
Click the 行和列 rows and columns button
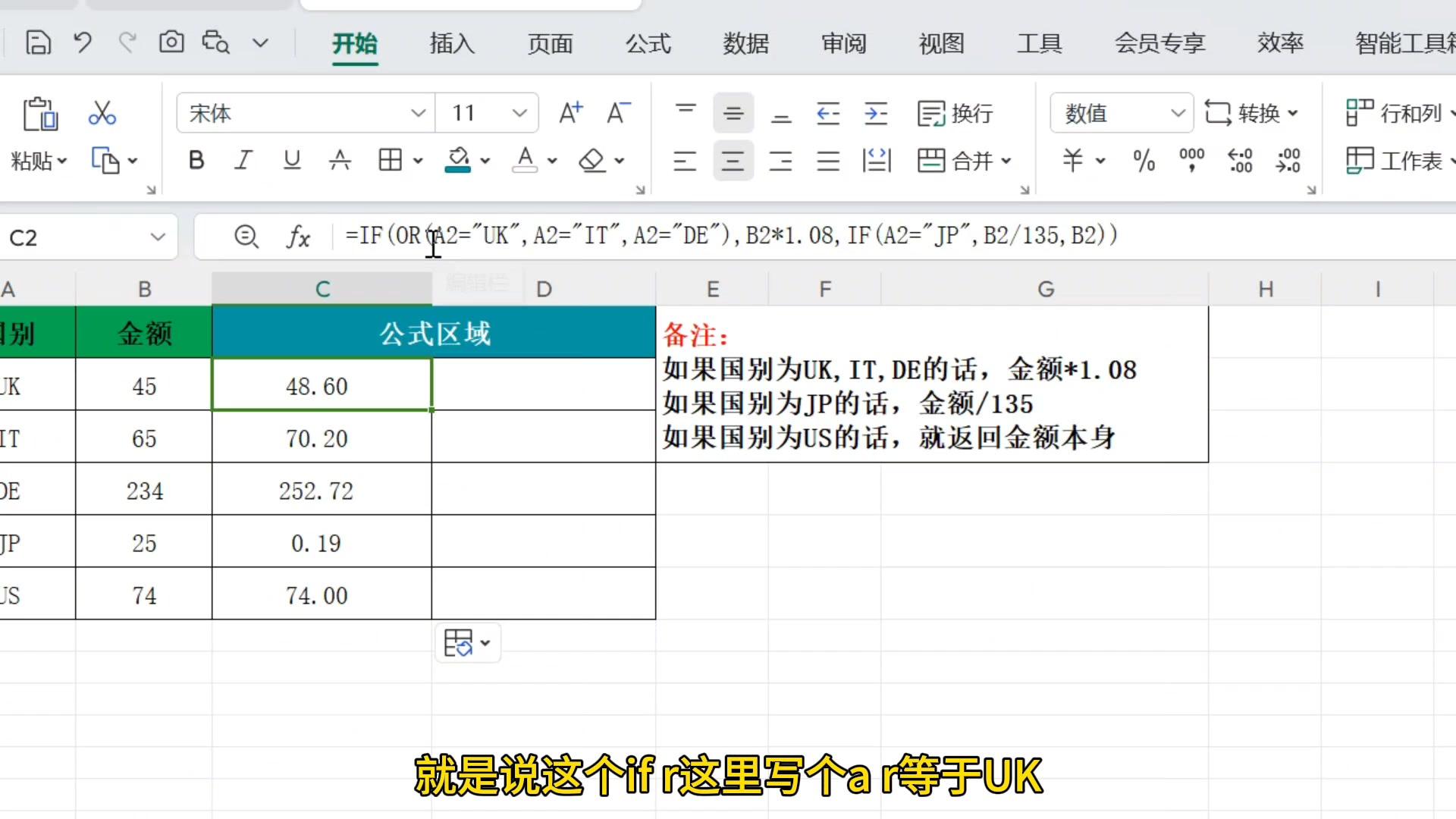coord(1399,114)
